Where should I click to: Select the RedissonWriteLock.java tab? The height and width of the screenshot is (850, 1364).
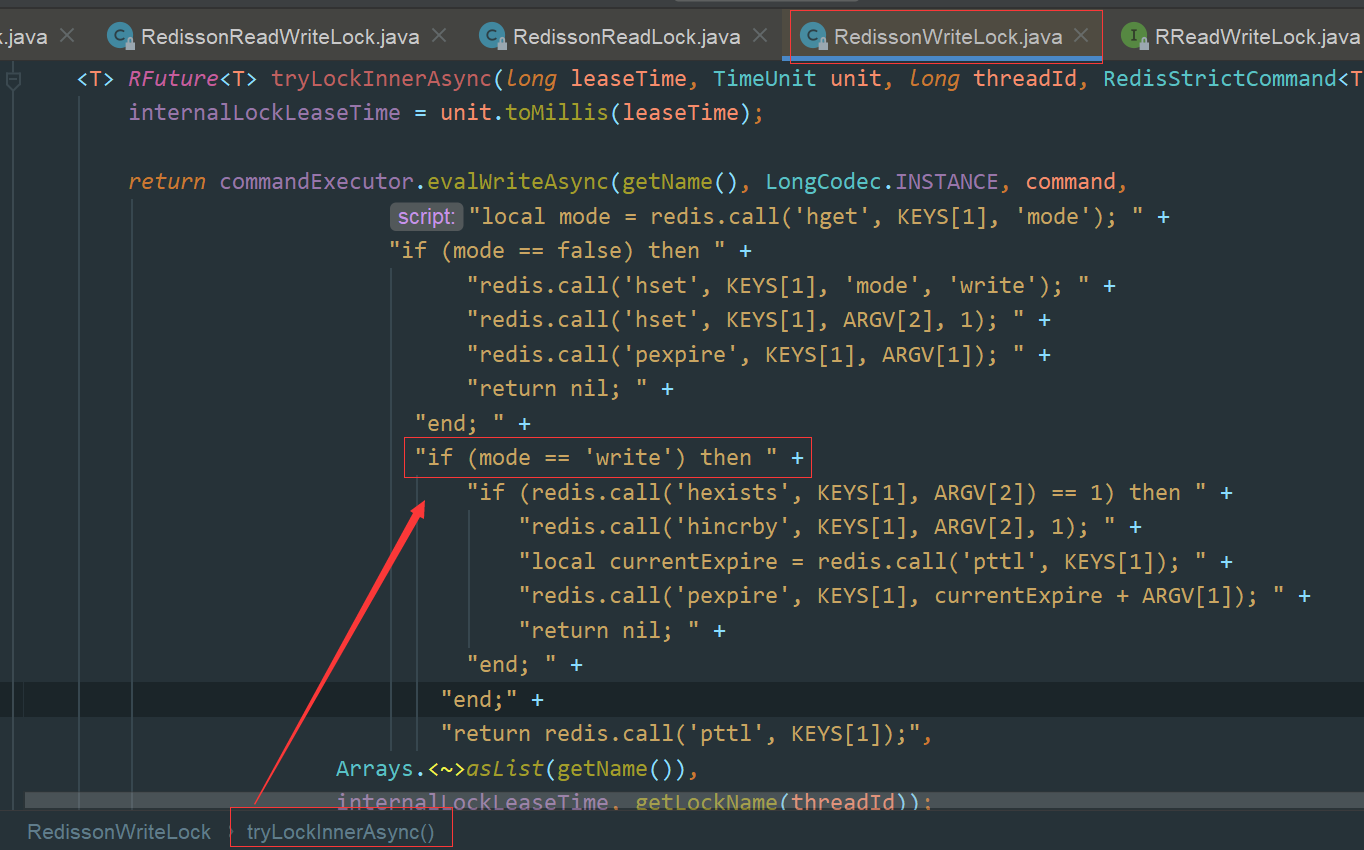948,37
